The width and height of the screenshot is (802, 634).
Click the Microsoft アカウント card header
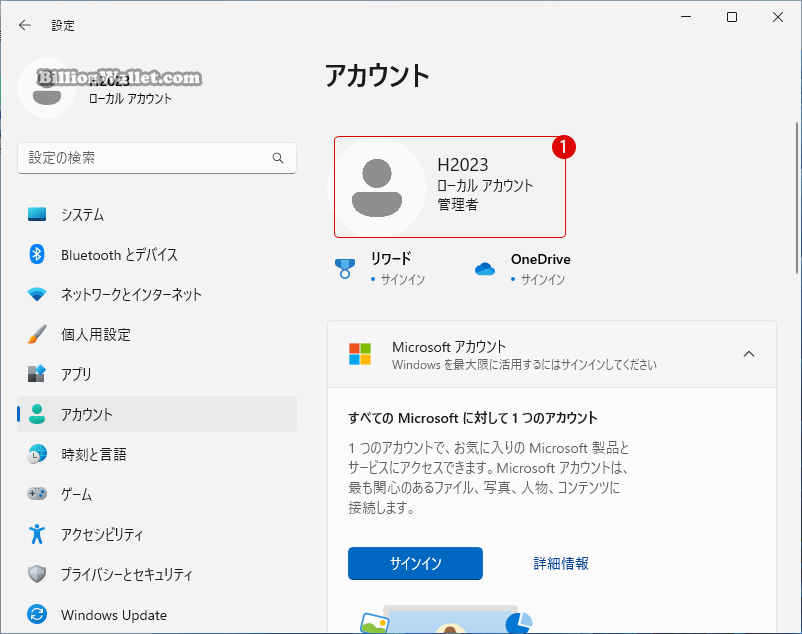click(552, 354)
